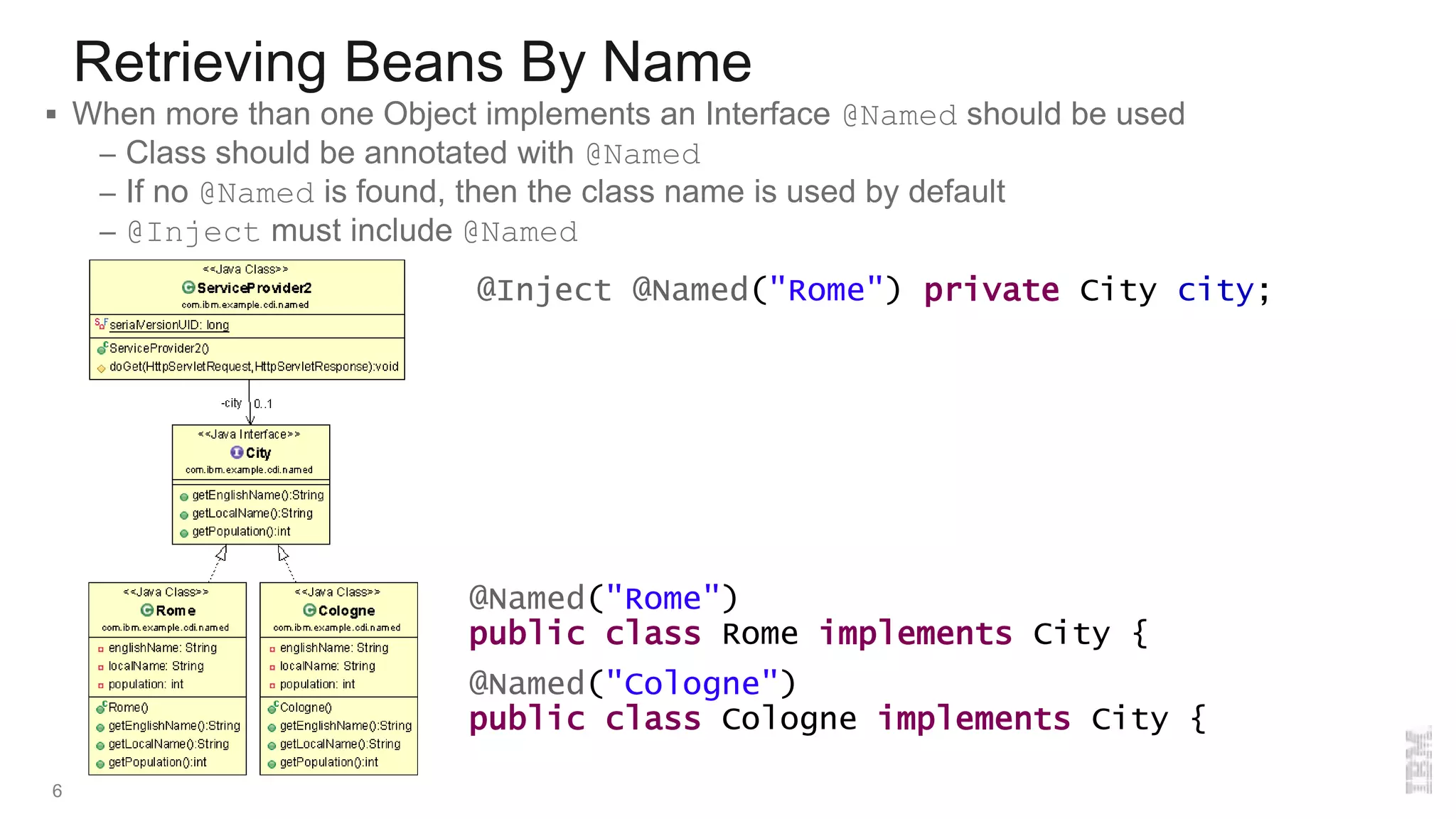This screenshot has width=1456, height=819.
Task: Click the private keyword in code
Action: pyautogui.click(x=991, y=291)
